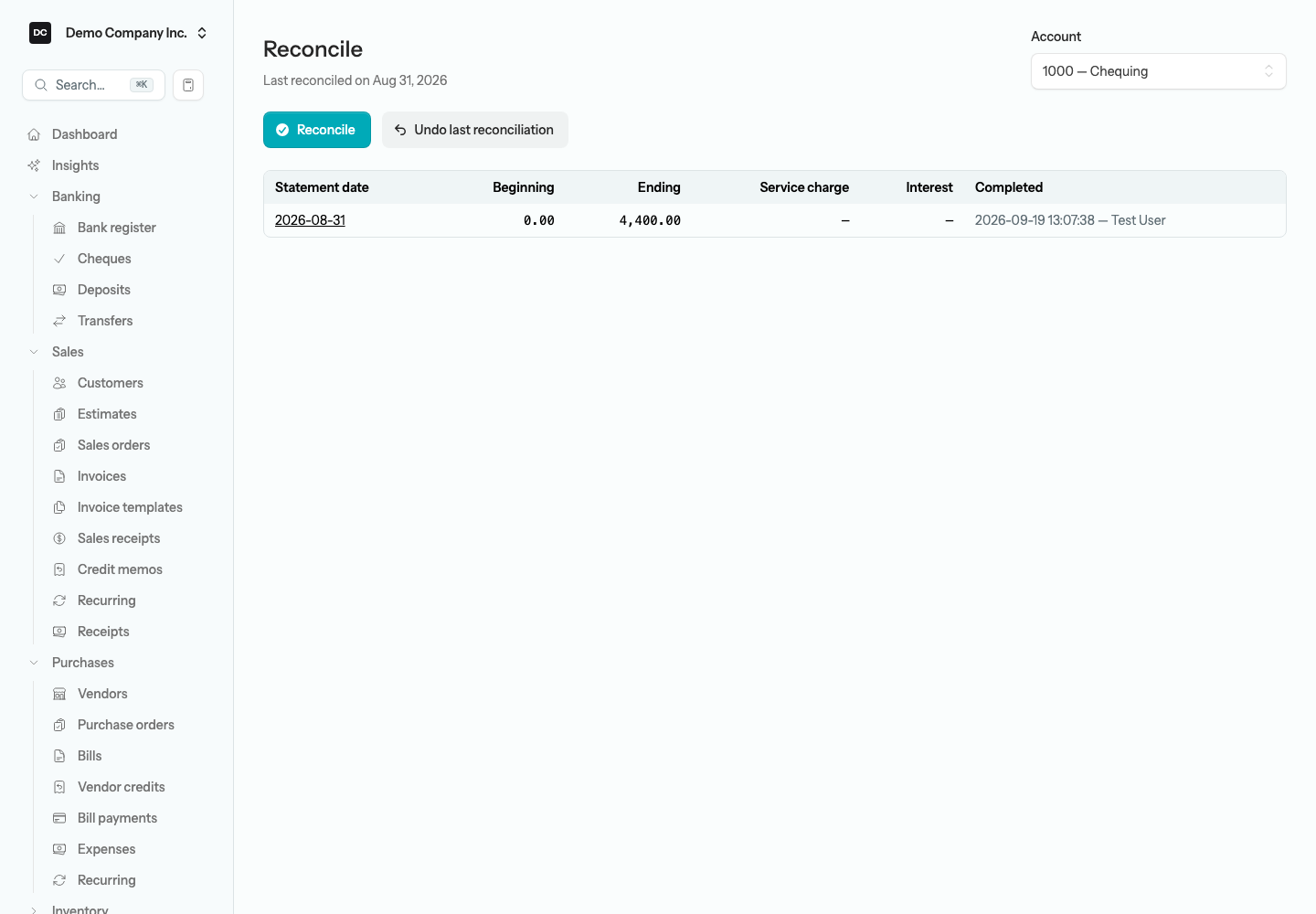1316x914 pixels.
Task: Open the Vendors page
Action: [x=102, y=694]
